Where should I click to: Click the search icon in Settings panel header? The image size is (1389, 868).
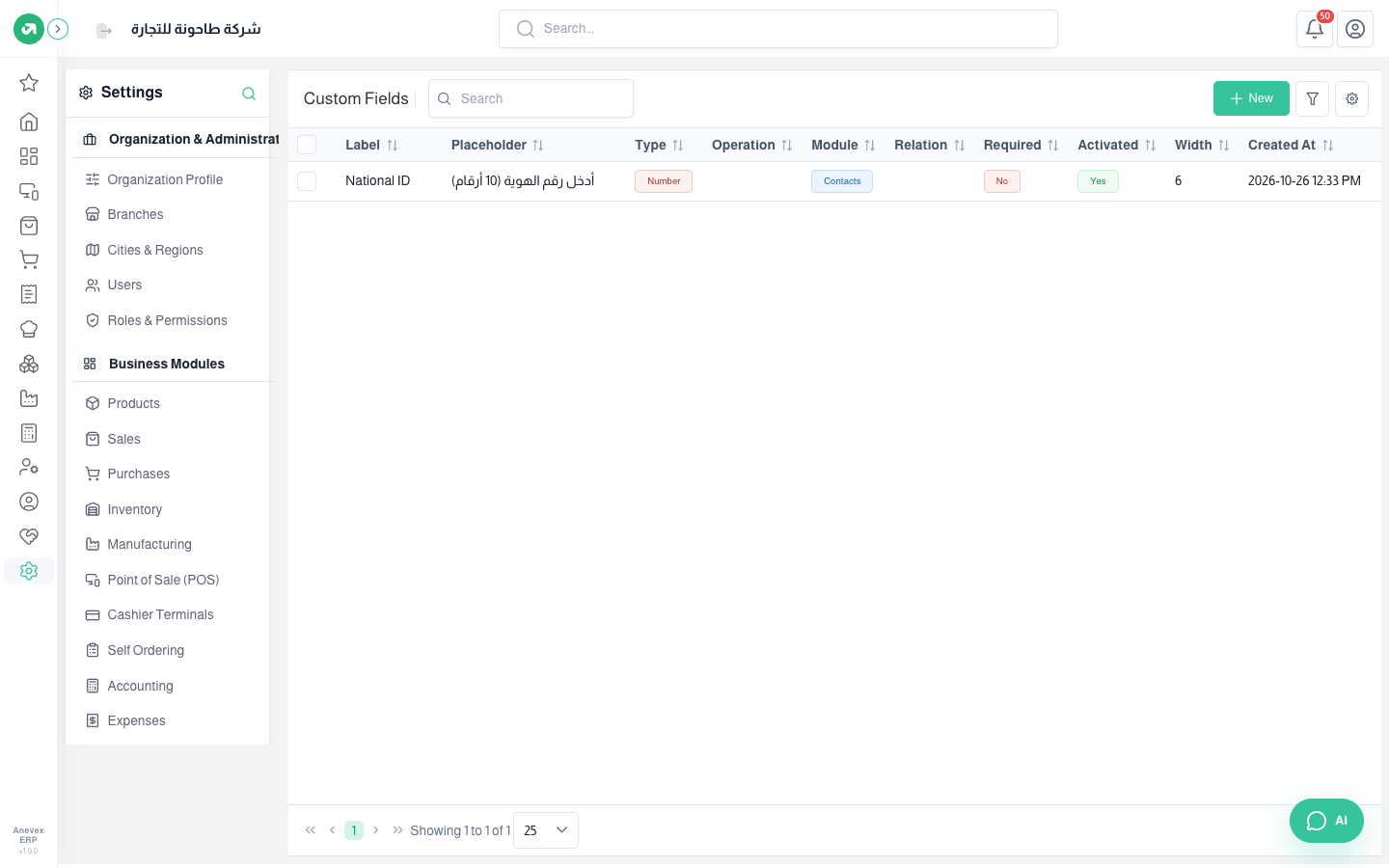click(x=249, y=94)
